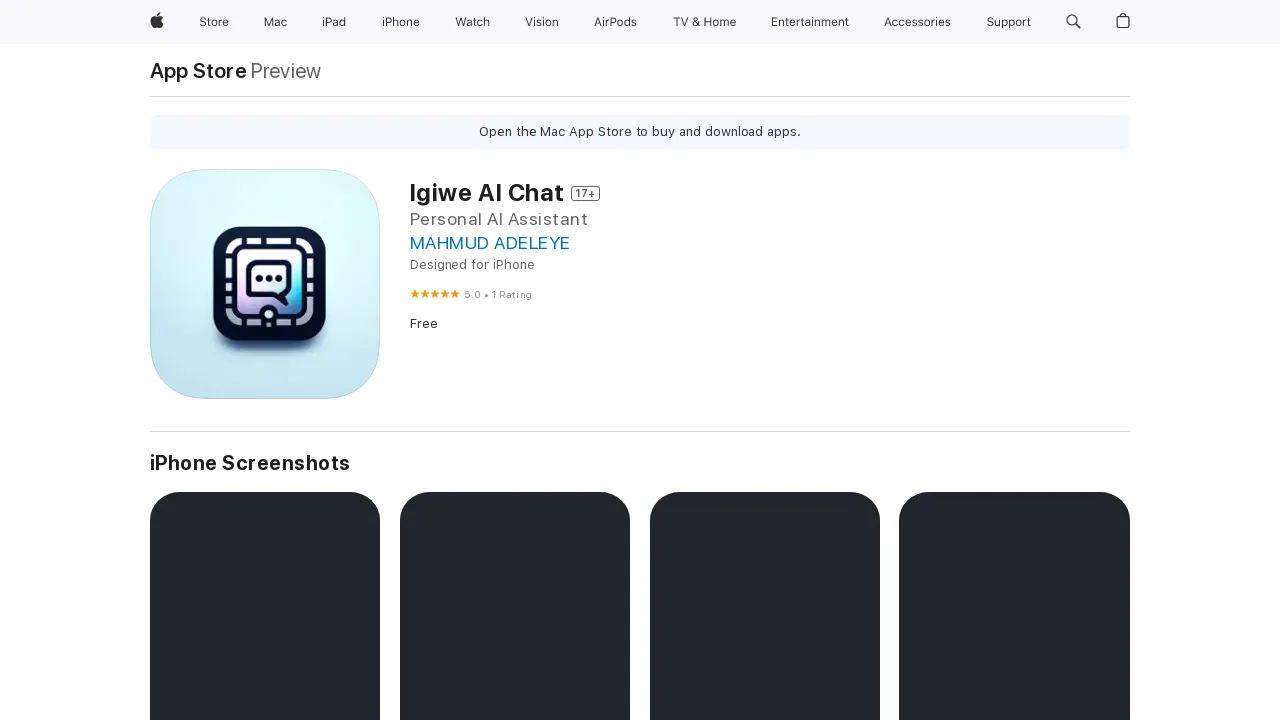Click the Accessories navigation entry

coord(917,22)
